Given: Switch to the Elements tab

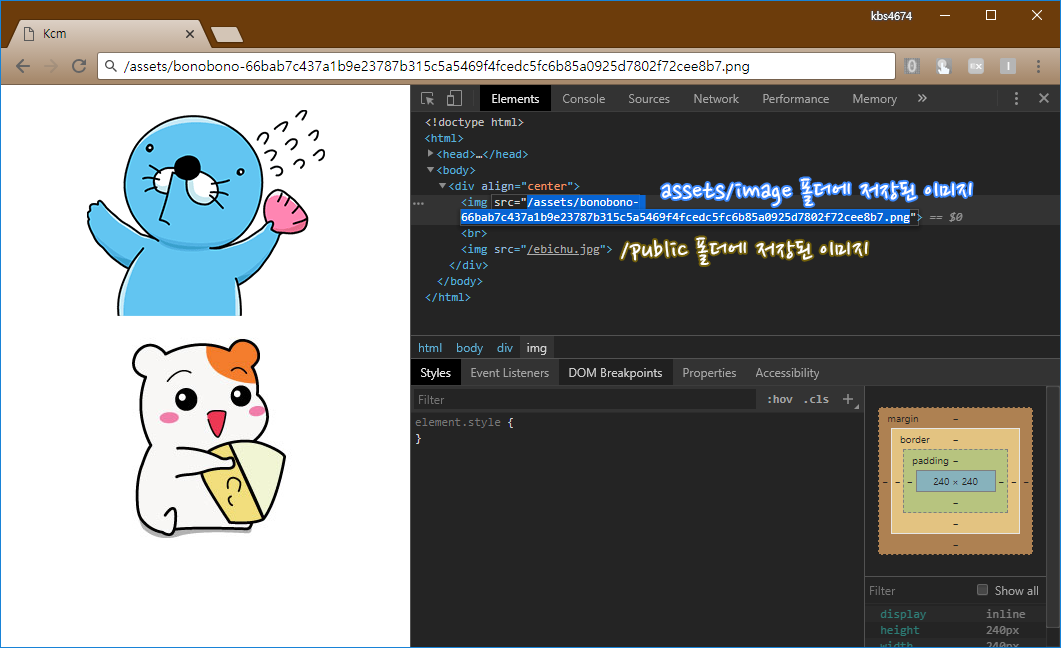Looking at the screenshot, I should click(515, 99).
